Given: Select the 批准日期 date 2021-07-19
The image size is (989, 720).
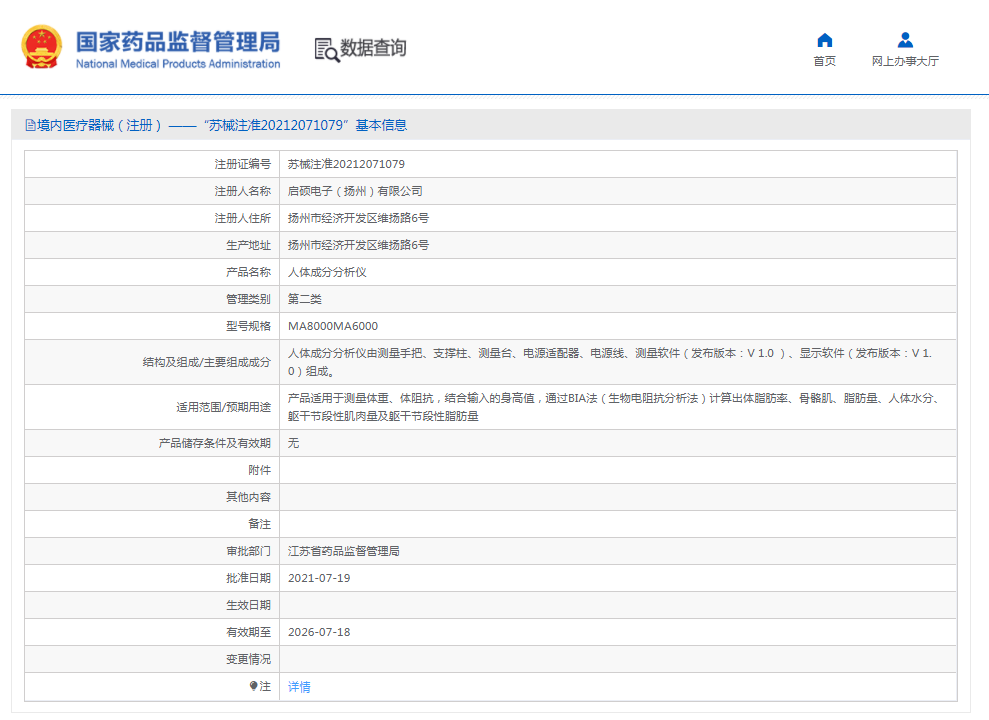Looking at the screenshot, I should [320, 577].
